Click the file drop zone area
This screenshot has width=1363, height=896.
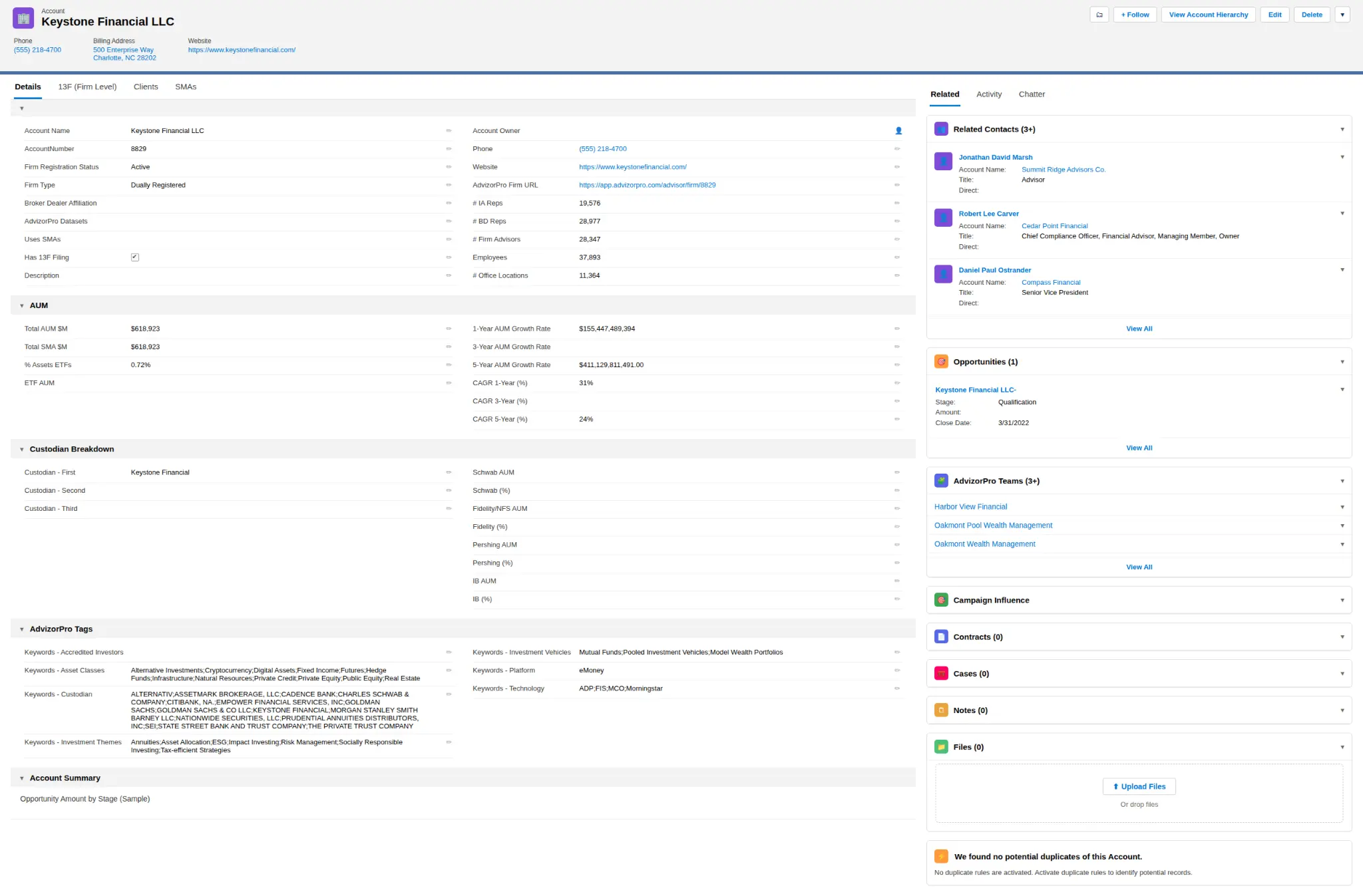(x=1139, y=794)
